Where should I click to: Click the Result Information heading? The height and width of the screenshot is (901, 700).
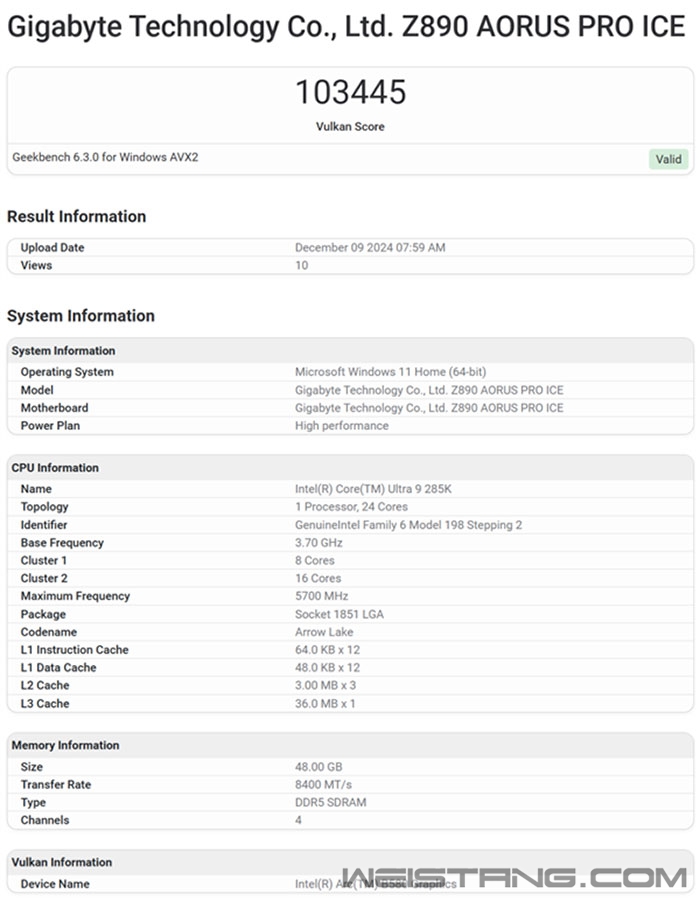pyautogui.click(x=76, y=216)
